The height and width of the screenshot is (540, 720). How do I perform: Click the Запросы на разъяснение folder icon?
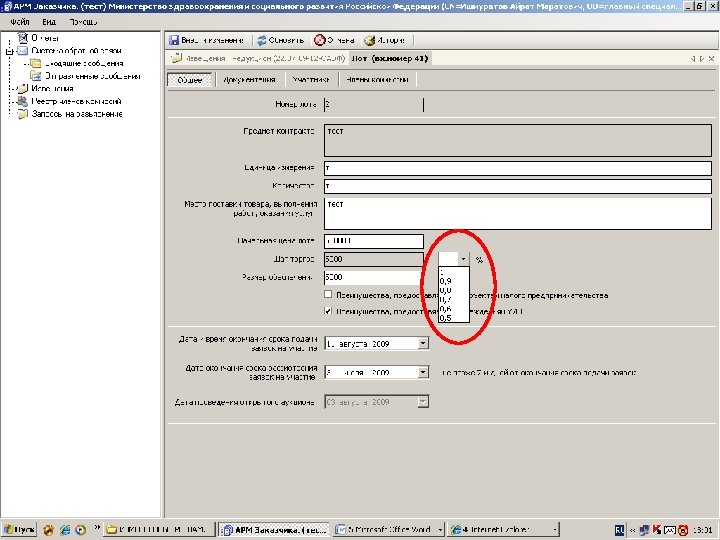pyautogui.click(x=22, y=114)
